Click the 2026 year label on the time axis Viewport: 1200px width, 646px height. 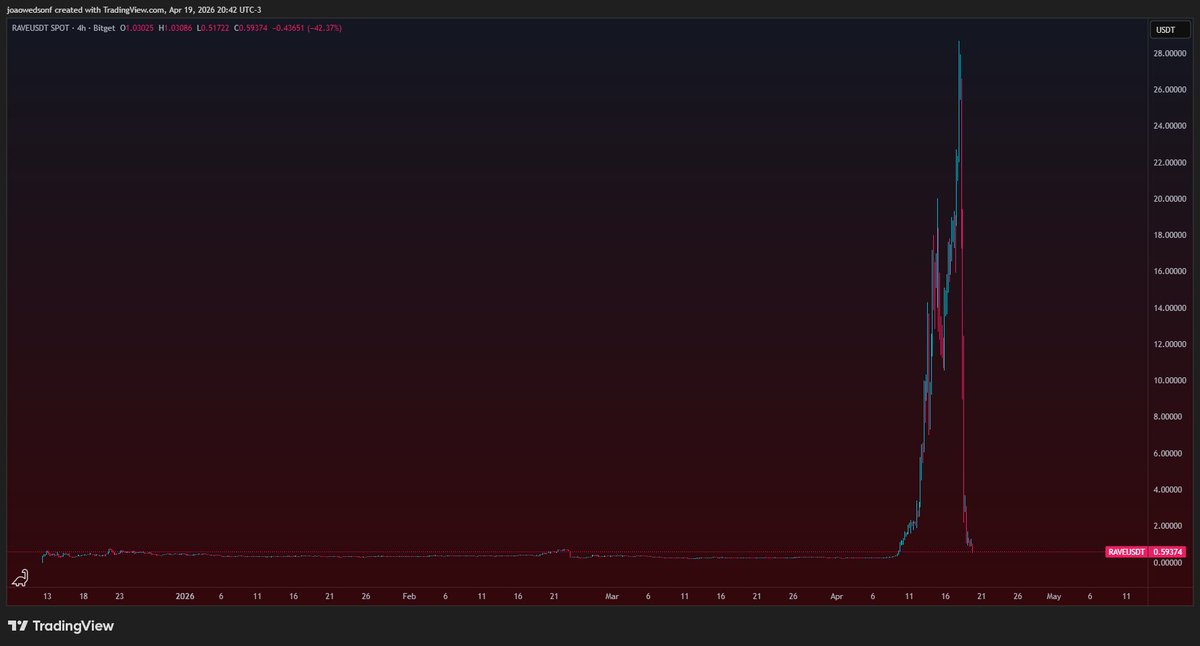pos(185,595)
